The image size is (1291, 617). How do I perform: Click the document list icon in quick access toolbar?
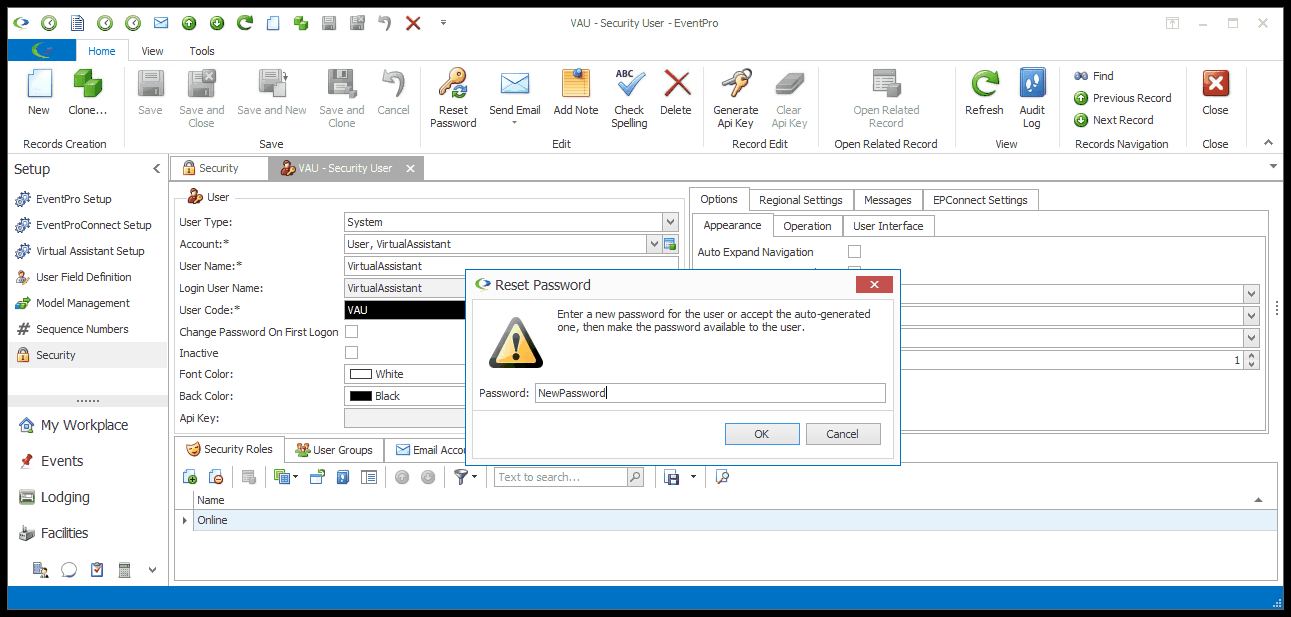pos(77,23)
